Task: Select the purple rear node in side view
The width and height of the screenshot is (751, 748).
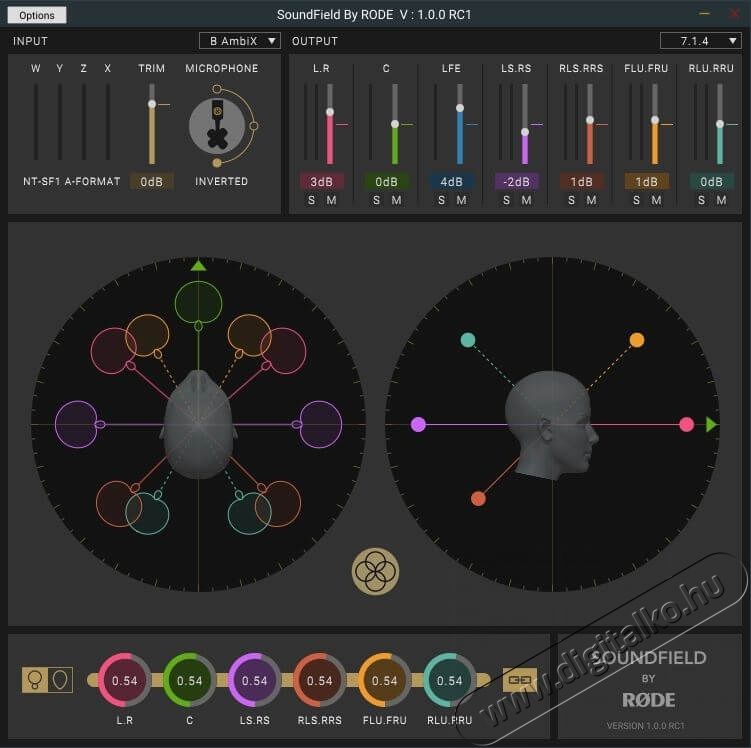Action: click(x=418, y=424)
